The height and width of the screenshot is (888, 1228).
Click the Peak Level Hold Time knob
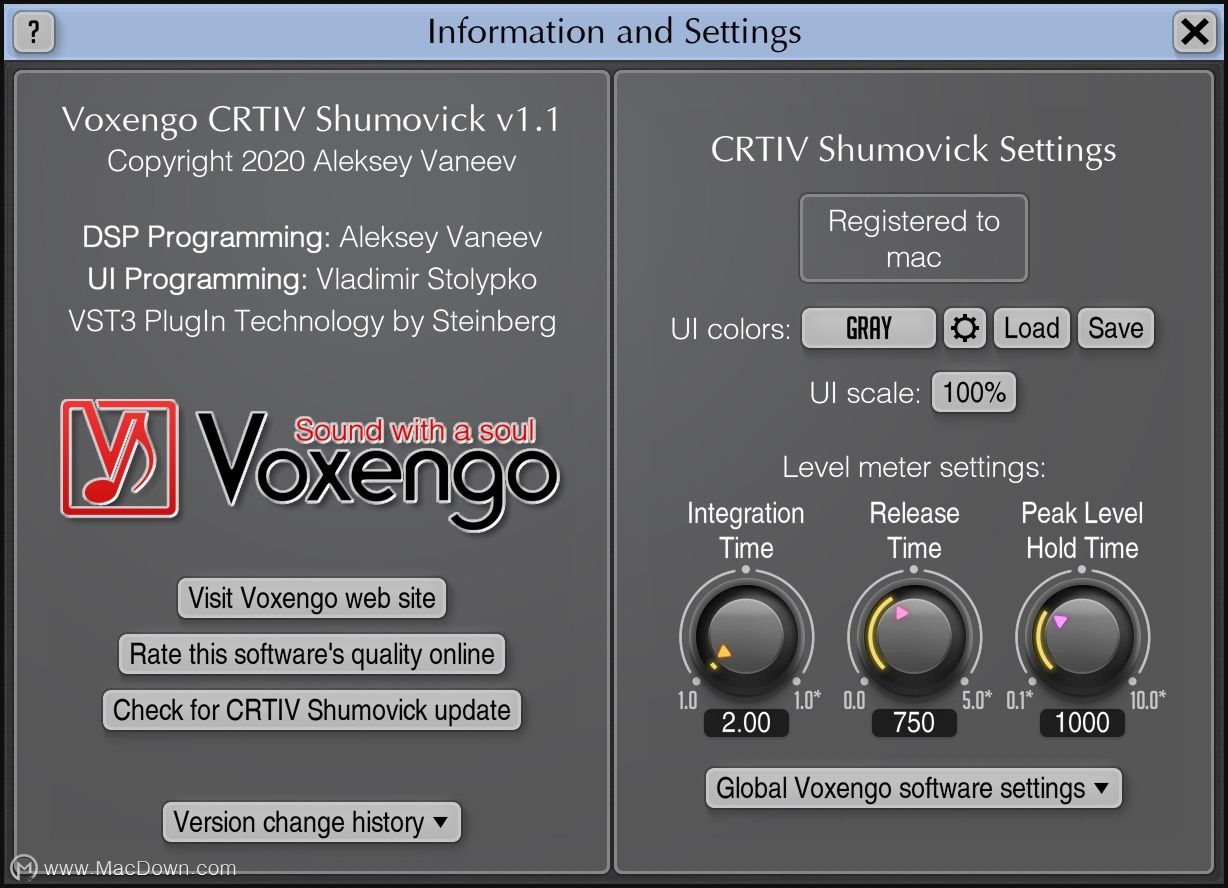pyautogui.click(x=1082, y=637)
